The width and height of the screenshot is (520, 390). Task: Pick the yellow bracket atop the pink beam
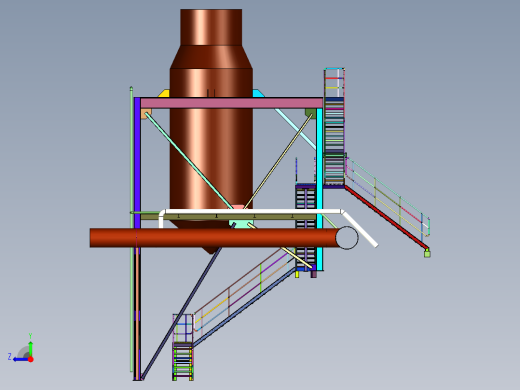click(x=164, y=94)
